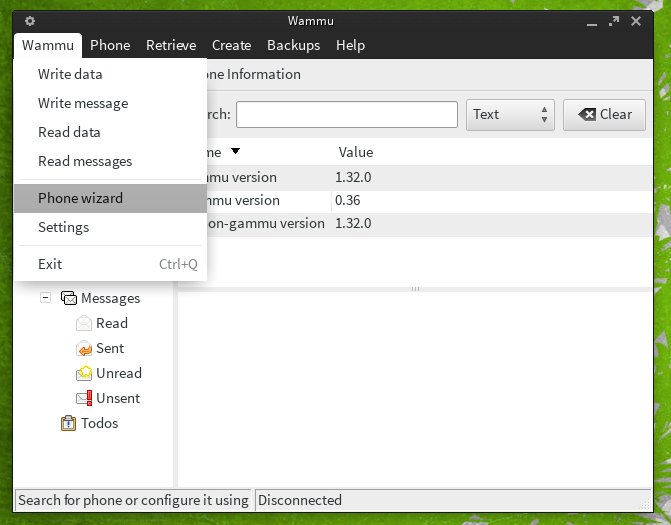This screenshot has height=525, width=671.
Task: Click the Unsent messages icon
Action: click(84, 398)
